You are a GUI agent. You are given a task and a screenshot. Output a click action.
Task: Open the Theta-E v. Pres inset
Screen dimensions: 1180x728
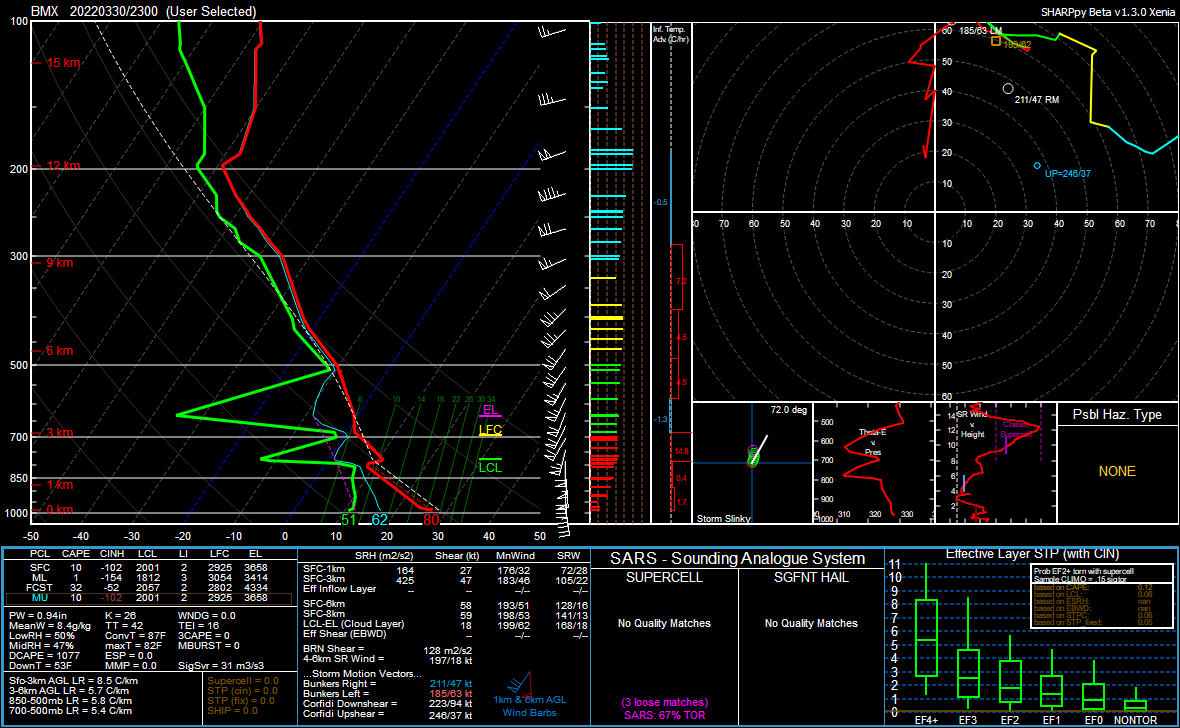point(873,462)
